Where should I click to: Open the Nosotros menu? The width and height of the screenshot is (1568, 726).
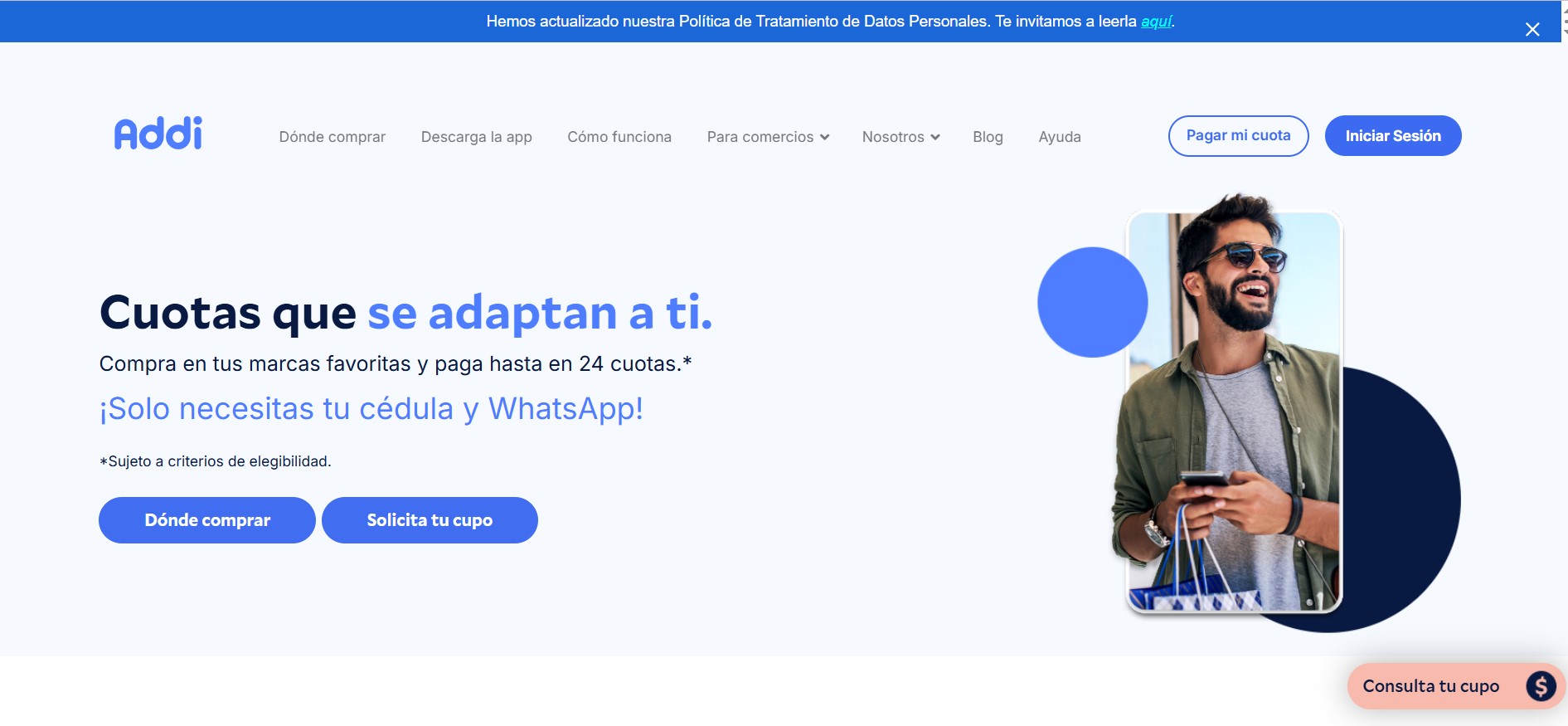pos(892,137)
